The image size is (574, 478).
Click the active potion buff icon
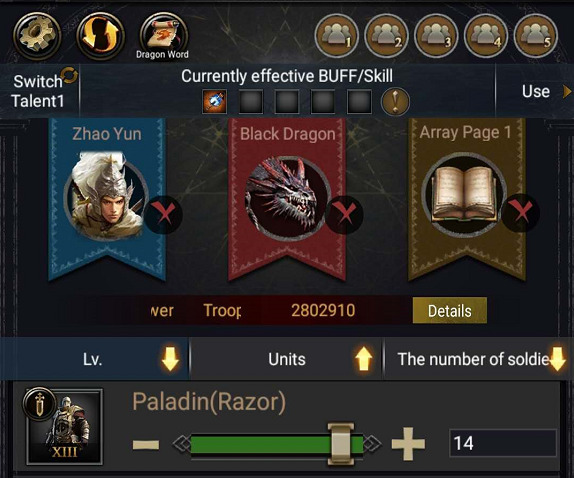(x=215, y=101)
